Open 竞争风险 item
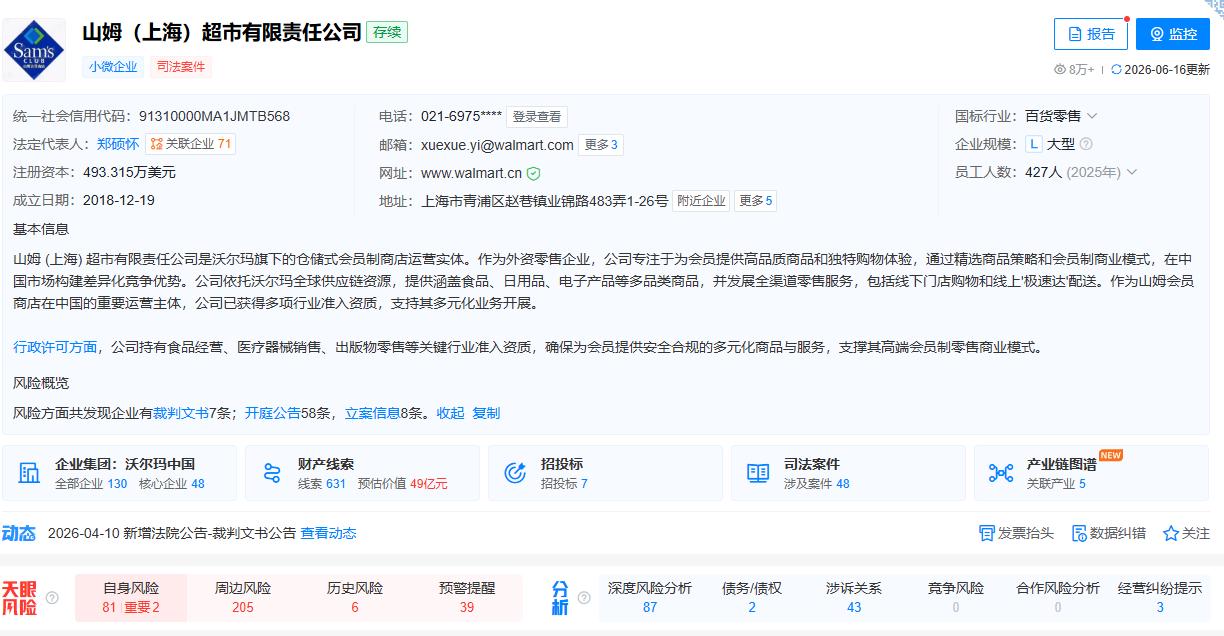Image resolution: width=1224 pixels, height=636 pixels. (956, 597)
